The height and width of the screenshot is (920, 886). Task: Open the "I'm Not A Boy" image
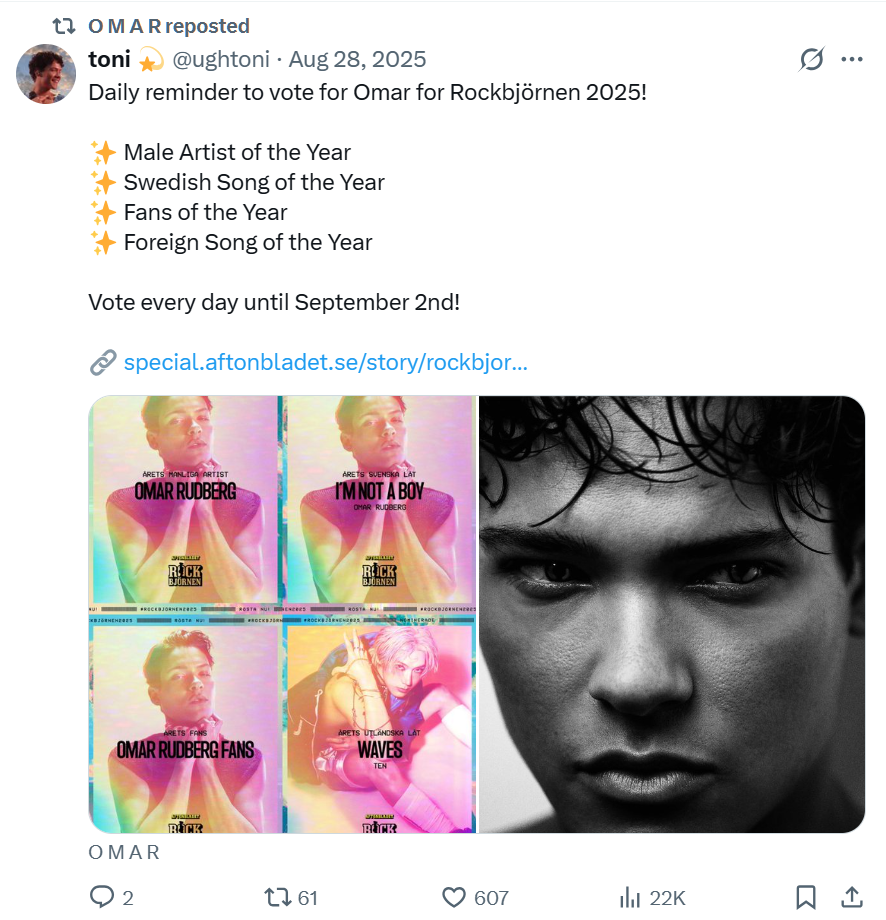pos(379,499)
